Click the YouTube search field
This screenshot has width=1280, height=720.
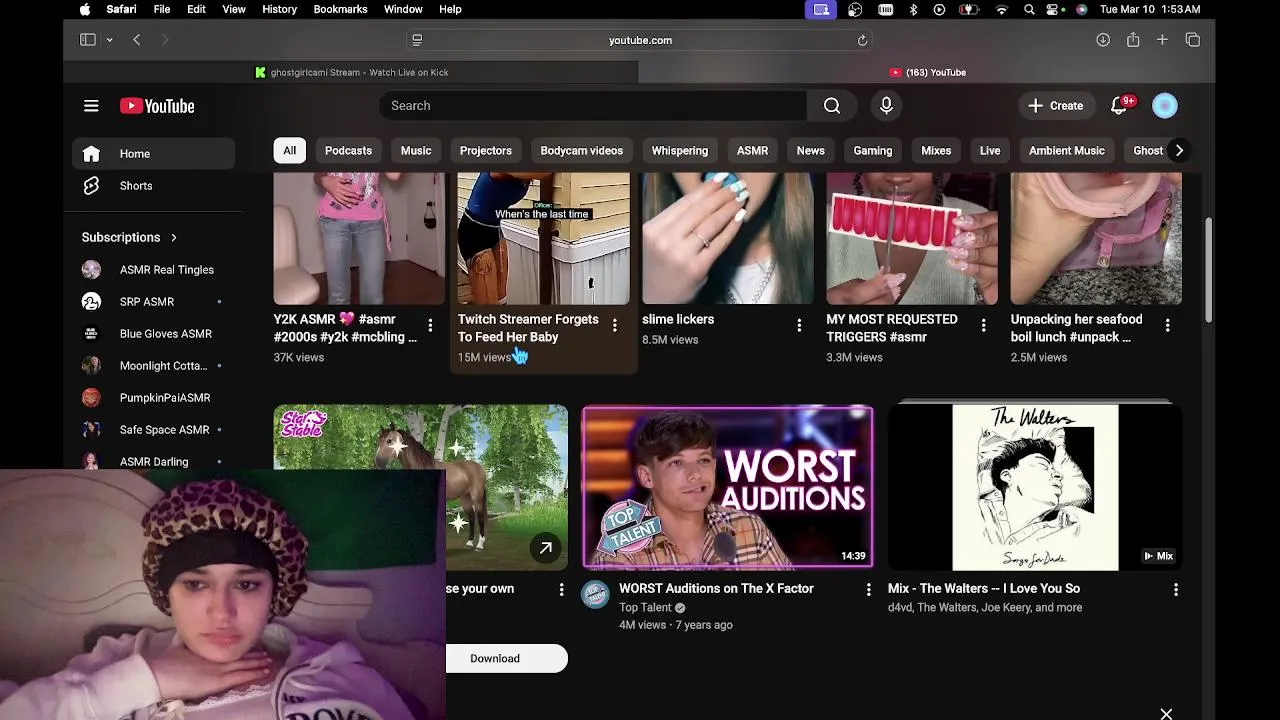click(593, 106)
